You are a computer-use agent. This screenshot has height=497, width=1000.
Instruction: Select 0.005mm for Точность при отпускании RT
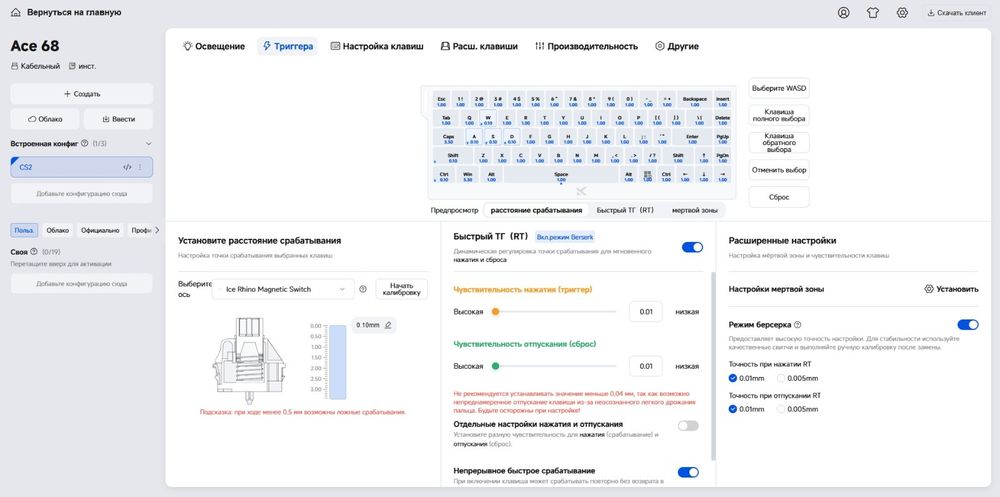click(797, 409)
